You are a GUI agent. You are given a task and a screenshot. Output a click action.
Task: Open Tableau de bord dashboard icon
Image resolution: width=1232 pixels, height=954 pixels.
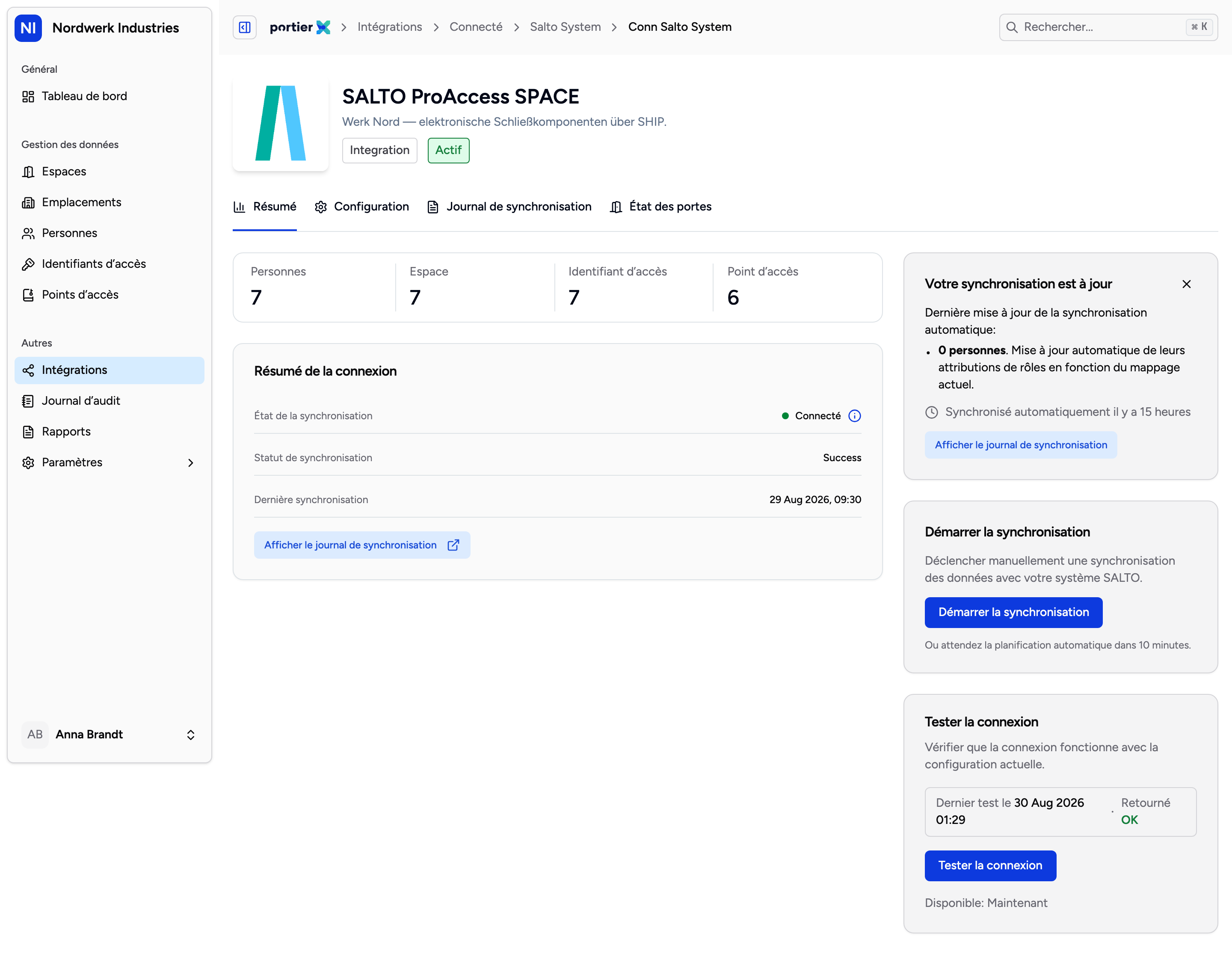point(28,97)
